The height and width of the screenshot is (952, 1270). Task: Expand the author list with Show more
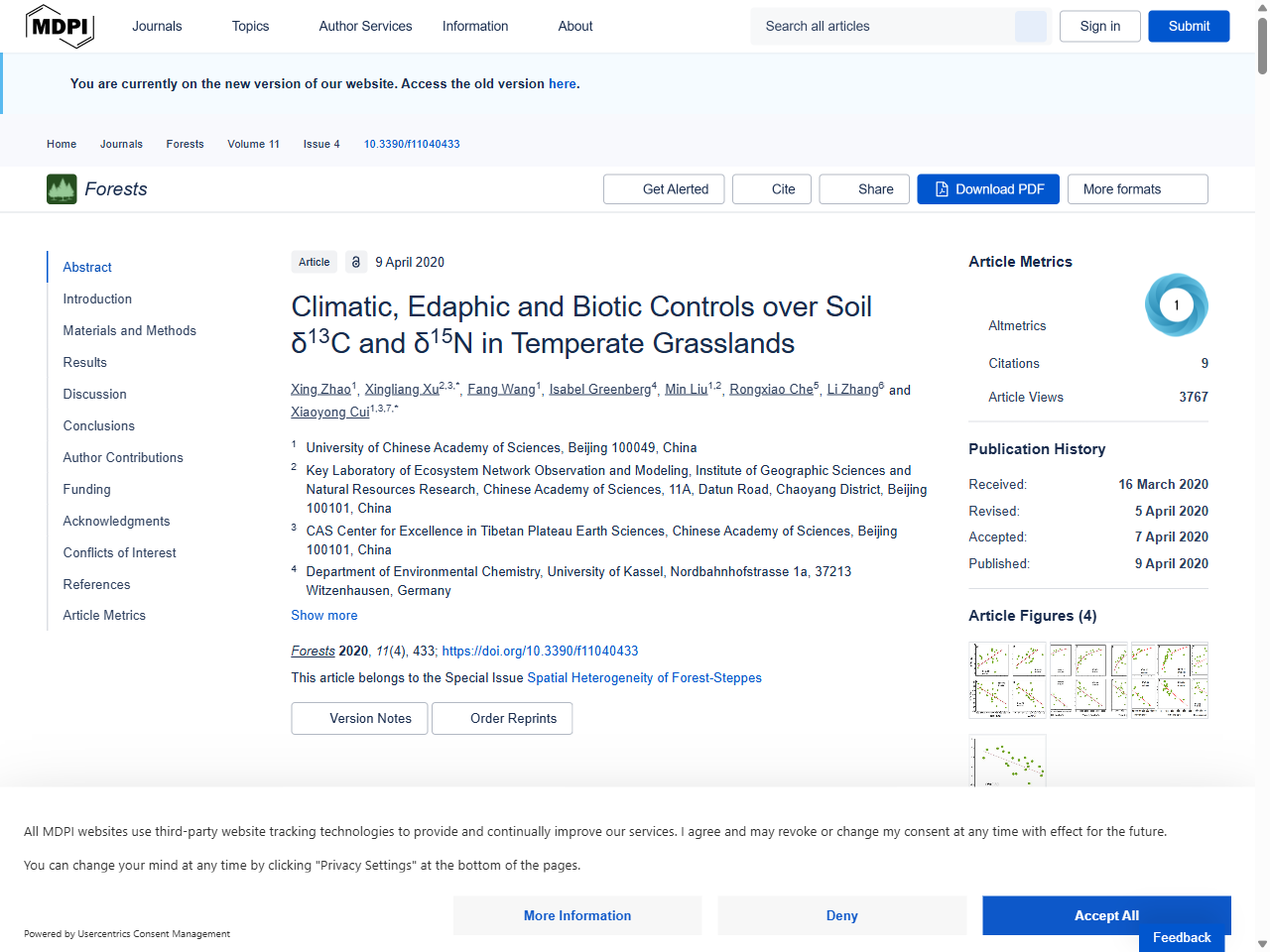point(323,615)
